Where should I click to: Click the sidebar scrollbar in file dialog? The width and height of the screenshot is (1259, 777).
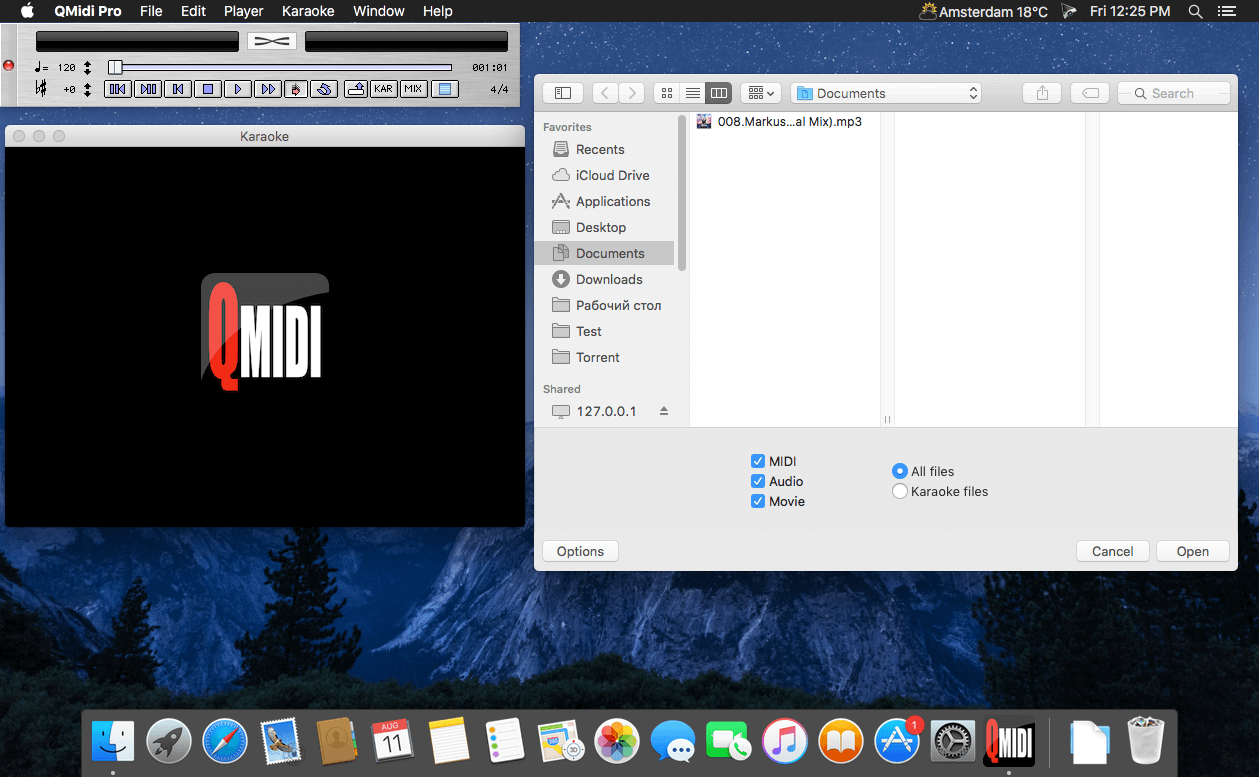(682, 193)
